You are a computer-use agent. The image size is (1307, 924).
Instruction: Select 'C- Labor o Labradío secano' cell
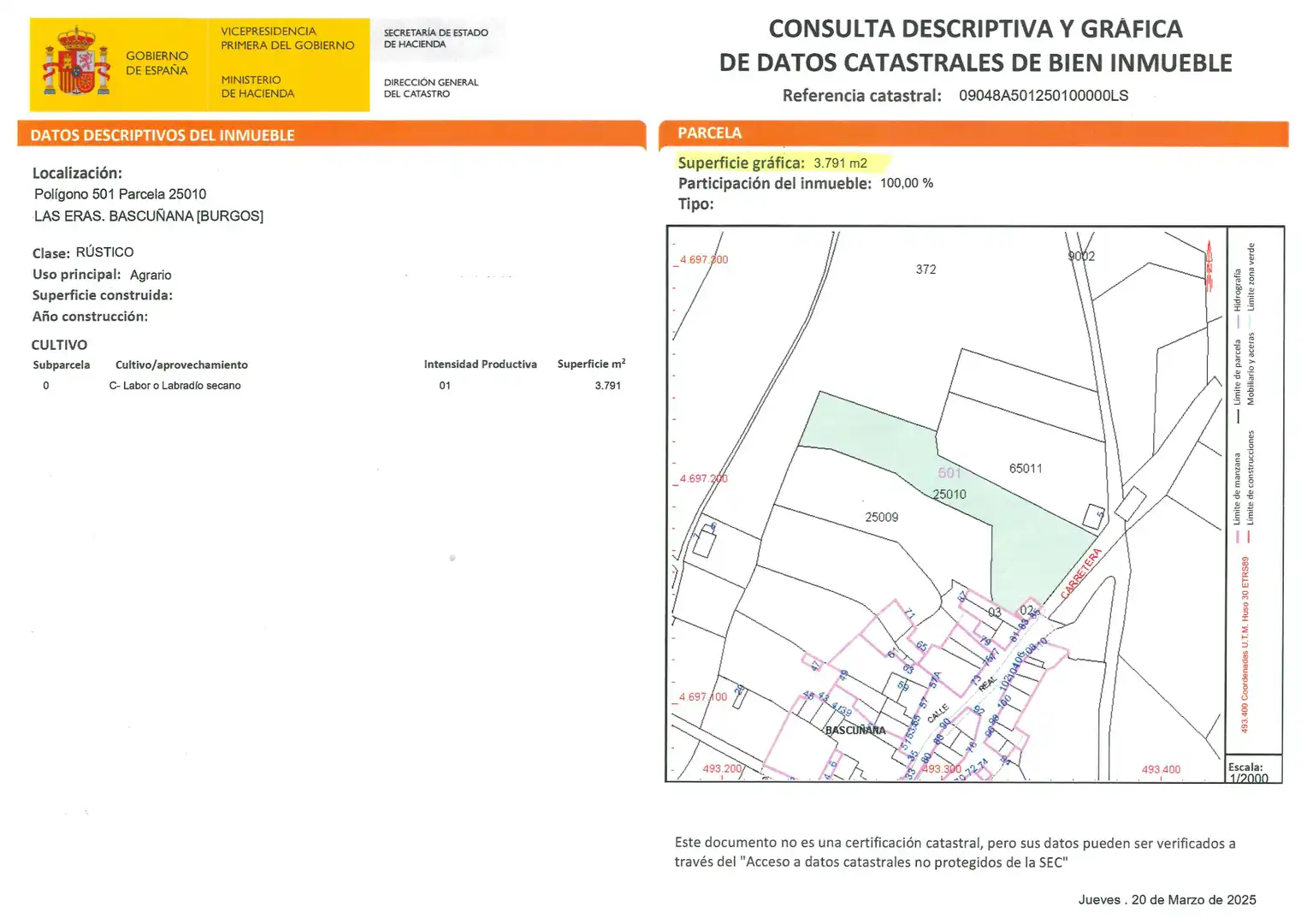click(174, 386)
